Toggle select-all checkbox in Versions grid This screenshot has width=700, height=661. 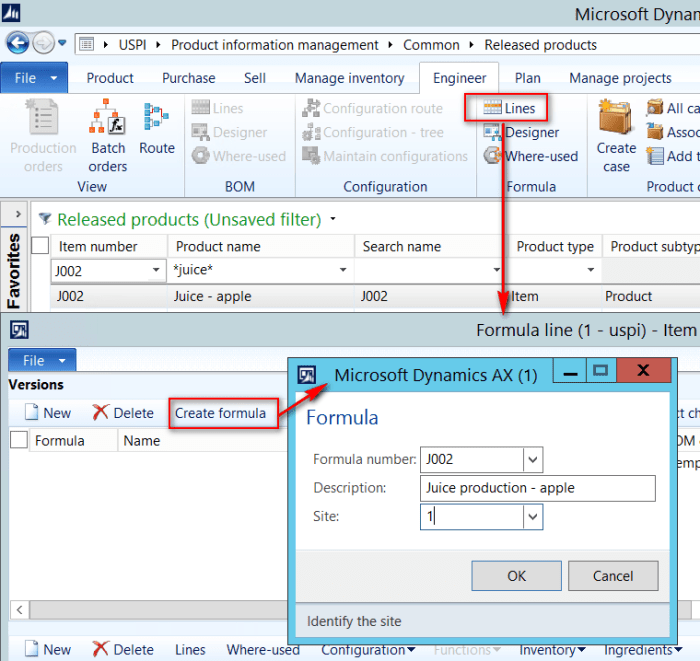click(19, 440)
